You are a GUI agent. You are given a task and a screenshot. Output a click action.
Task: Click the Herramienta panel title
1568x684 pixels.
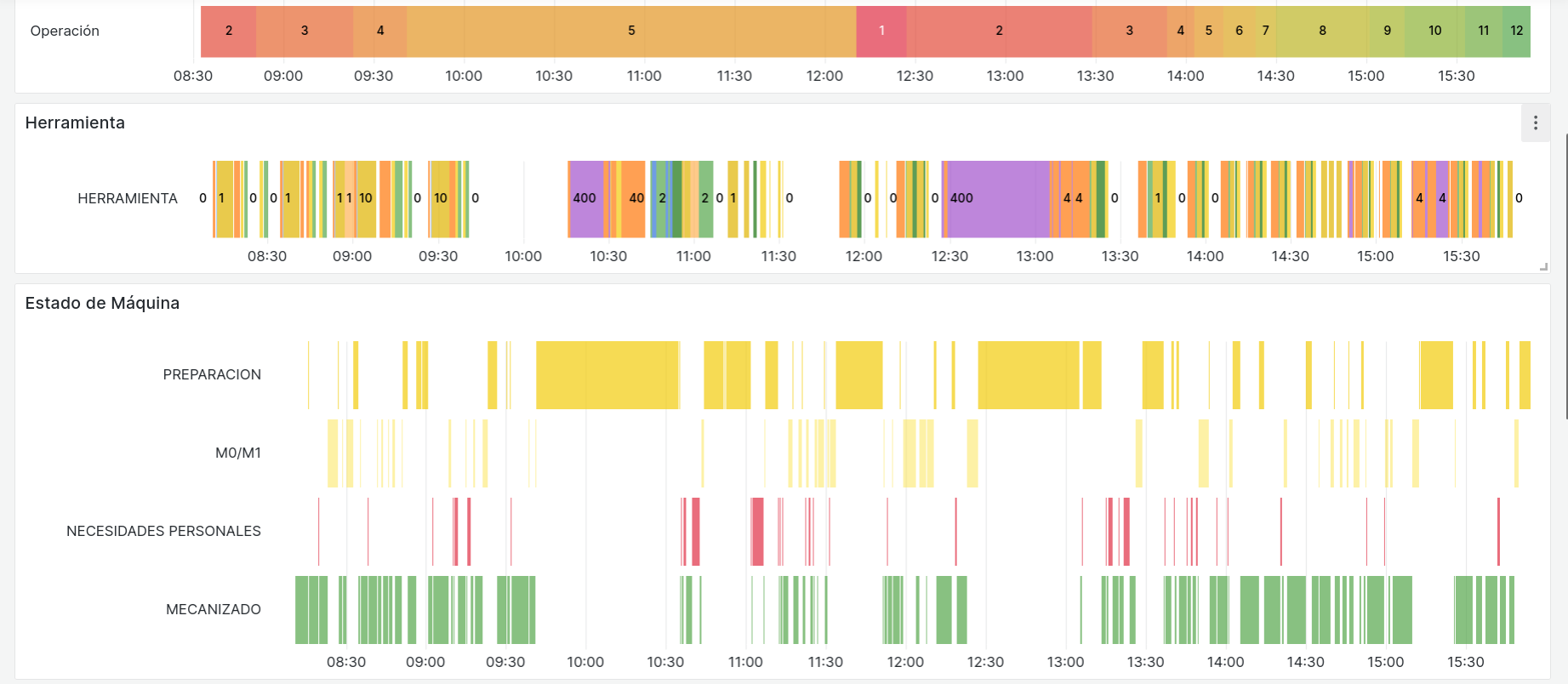[75, 123]
